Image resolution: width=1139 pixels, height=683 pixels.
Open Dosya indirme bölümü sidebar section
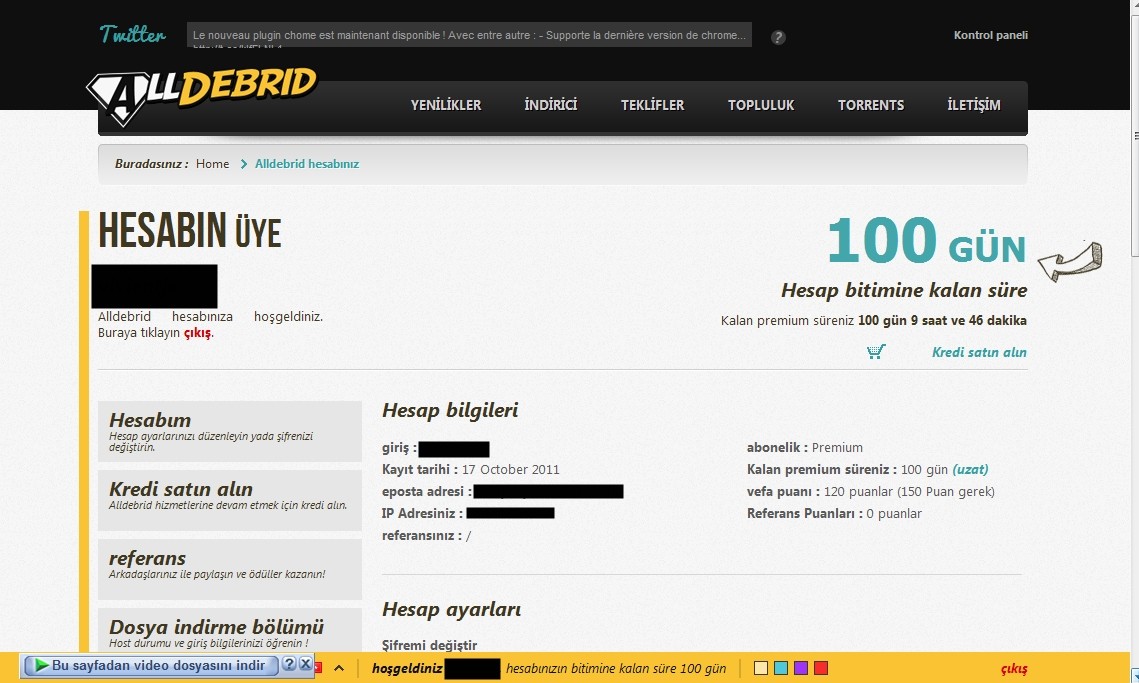[230, 631]
